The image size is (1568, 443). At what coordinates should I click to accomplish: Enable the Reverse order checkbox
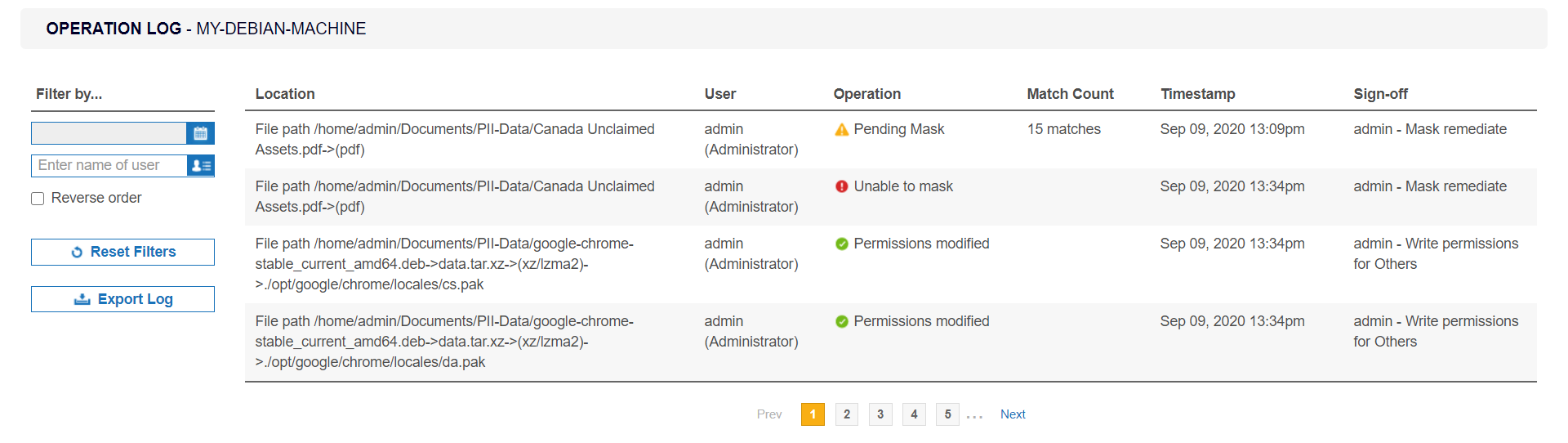[38, 199]
